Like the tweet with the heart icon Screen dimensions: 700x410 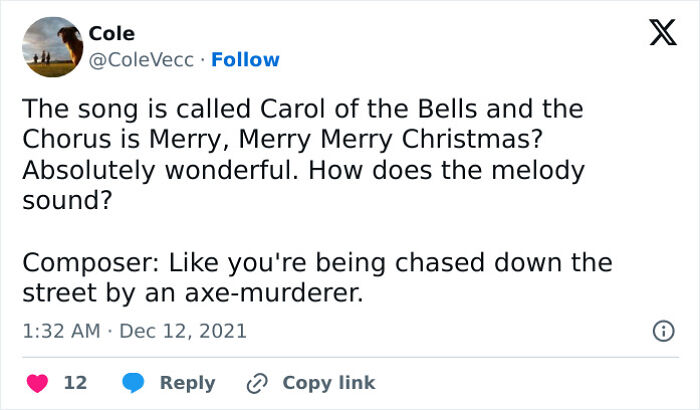[x=37, y=383]
